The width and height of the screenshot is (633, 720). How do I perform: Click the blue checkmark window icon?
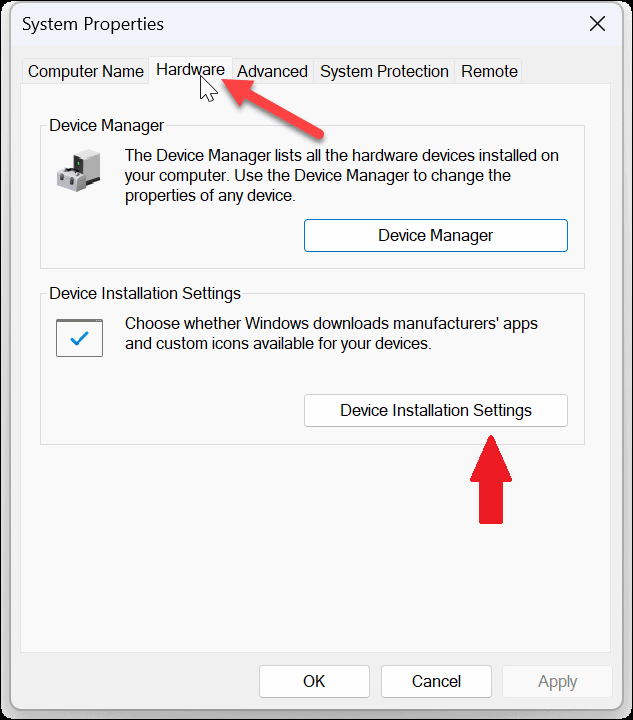79,338
